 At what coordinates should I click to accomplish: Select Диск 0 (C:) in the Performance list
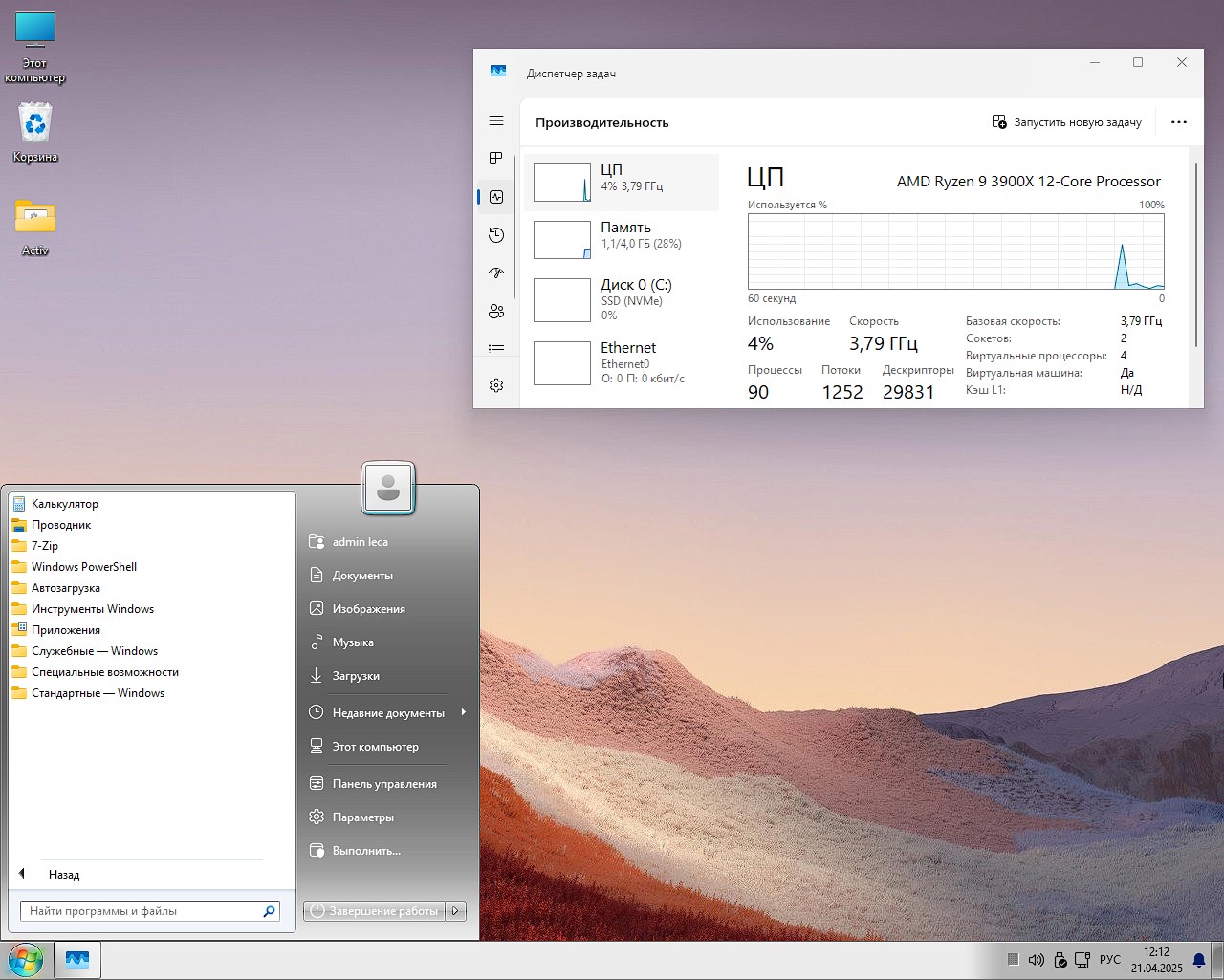pyautogui.click(x=622, y=299)
